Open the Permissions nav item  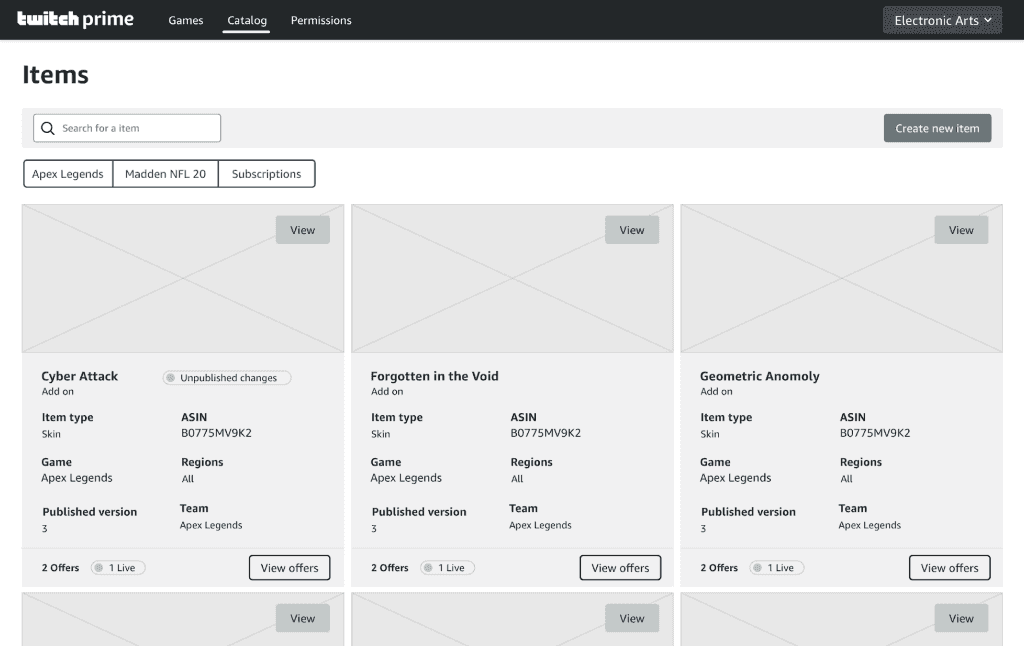point(321,20)
